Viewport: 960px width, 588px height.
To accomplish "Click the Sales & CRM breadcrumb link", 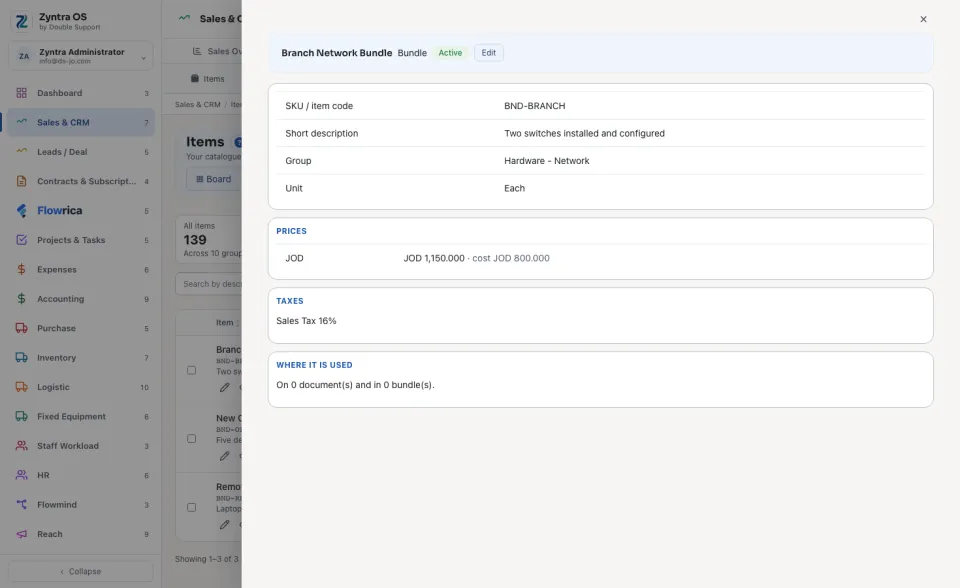I will pos(197,105).
